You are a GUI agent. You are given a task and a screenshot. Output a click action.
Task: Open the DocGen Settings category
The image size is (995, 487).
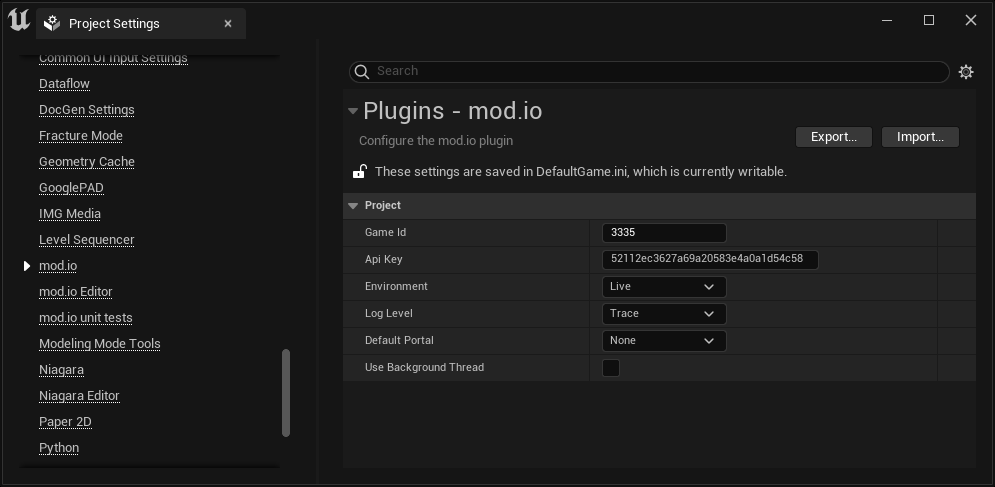tap(86, 110)
